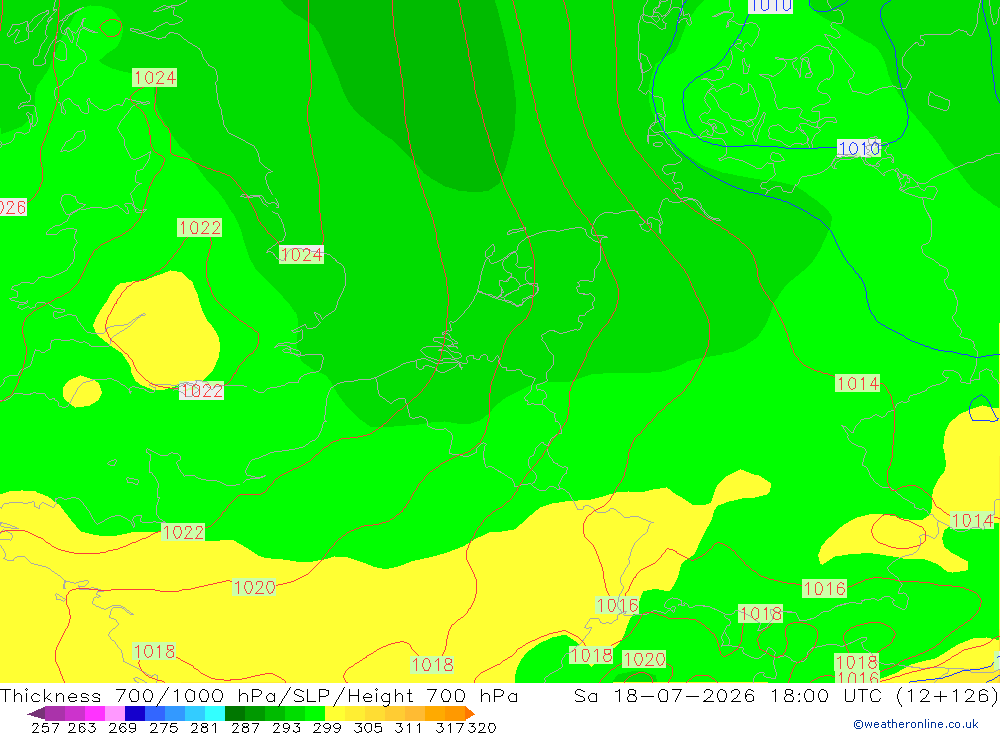1000x733 pixels.
Task: Select legend value 263
Action: pos(82,727)
